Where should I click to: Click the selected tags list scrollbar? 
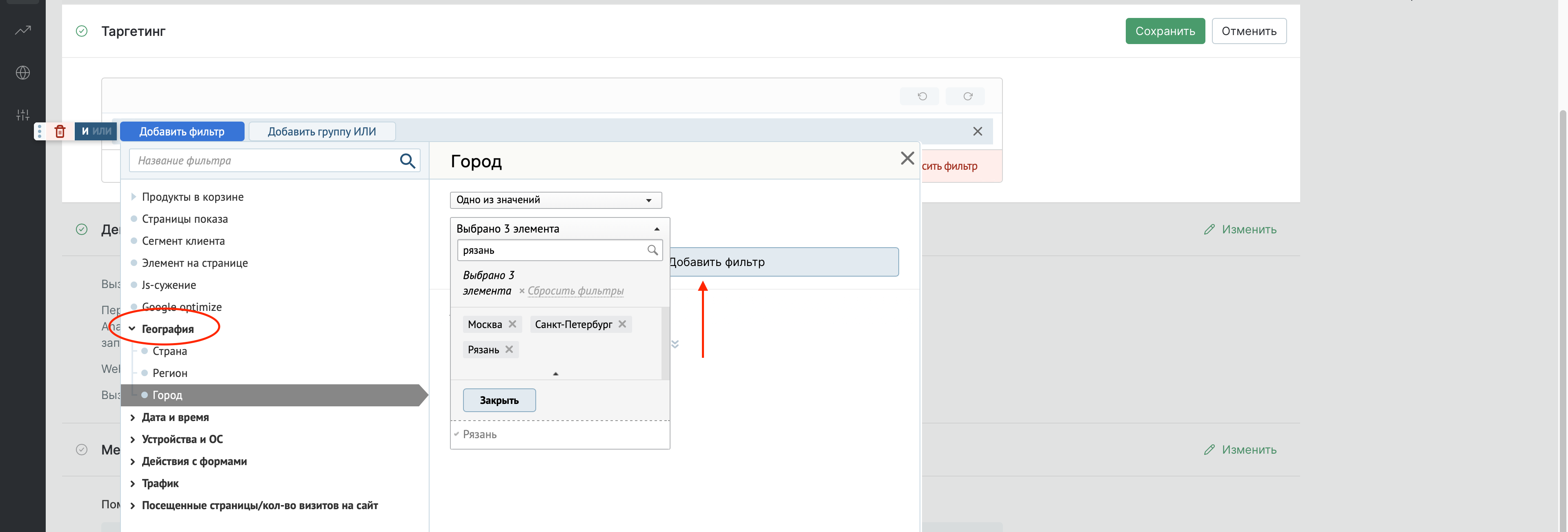pyautogui.click(x=665, y=343)
